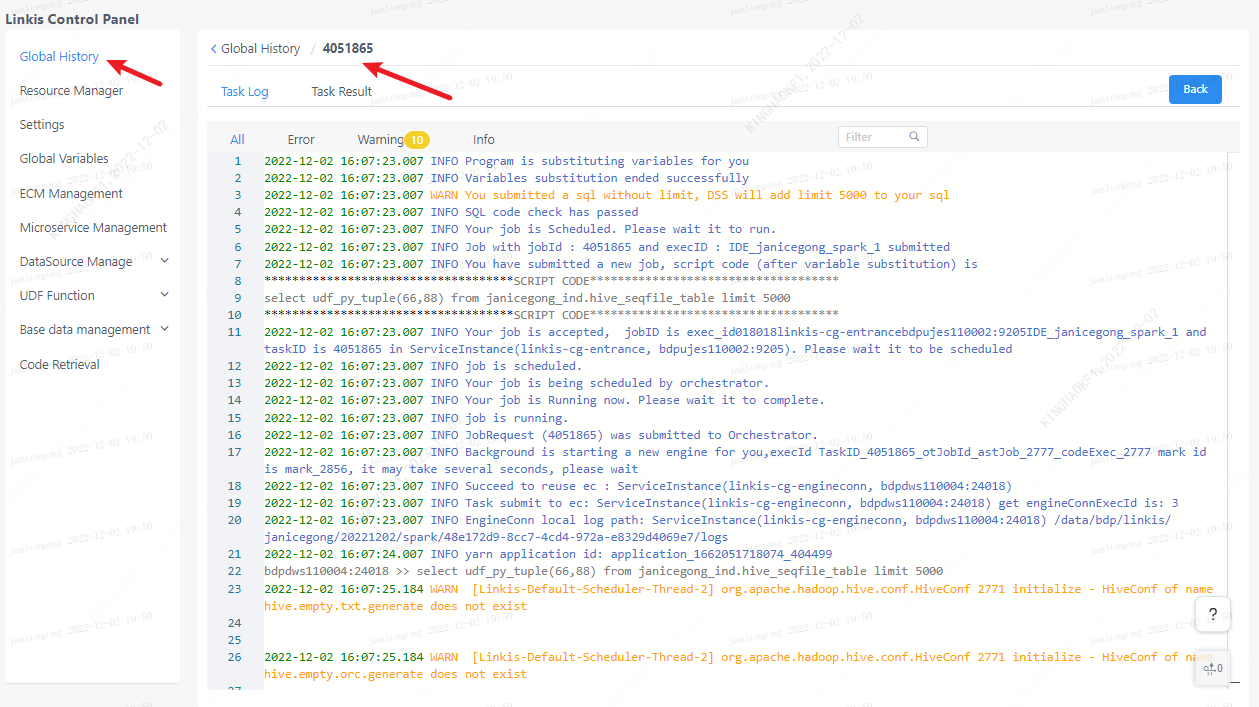Expand the DataSource Manage submenu
The width and height of the screenshot is (1259, 707).
(x=165, y=261)
